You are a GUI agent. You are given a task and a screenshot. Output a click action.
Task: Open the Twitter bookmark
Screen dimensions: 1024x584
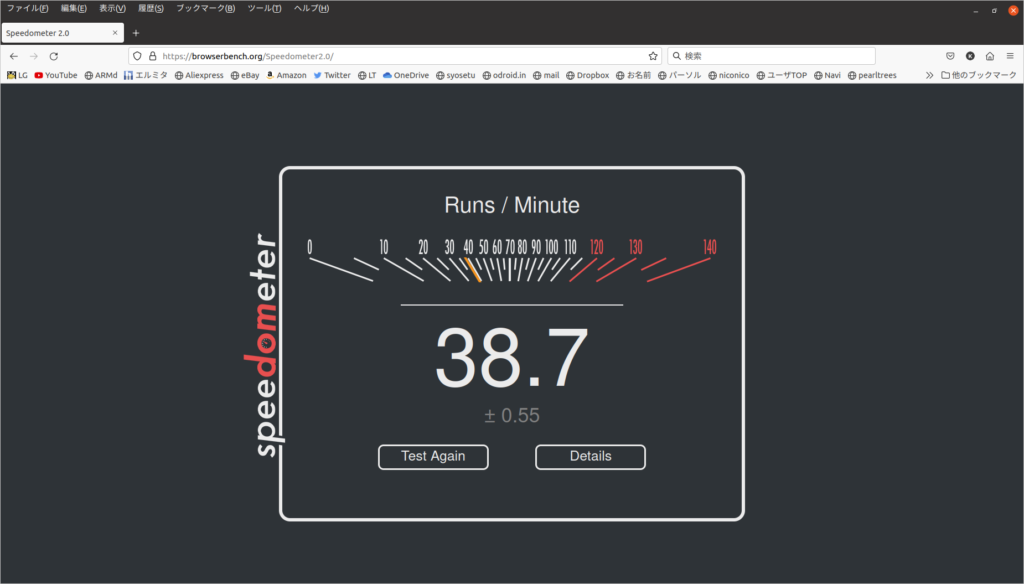tap(332, 75)
